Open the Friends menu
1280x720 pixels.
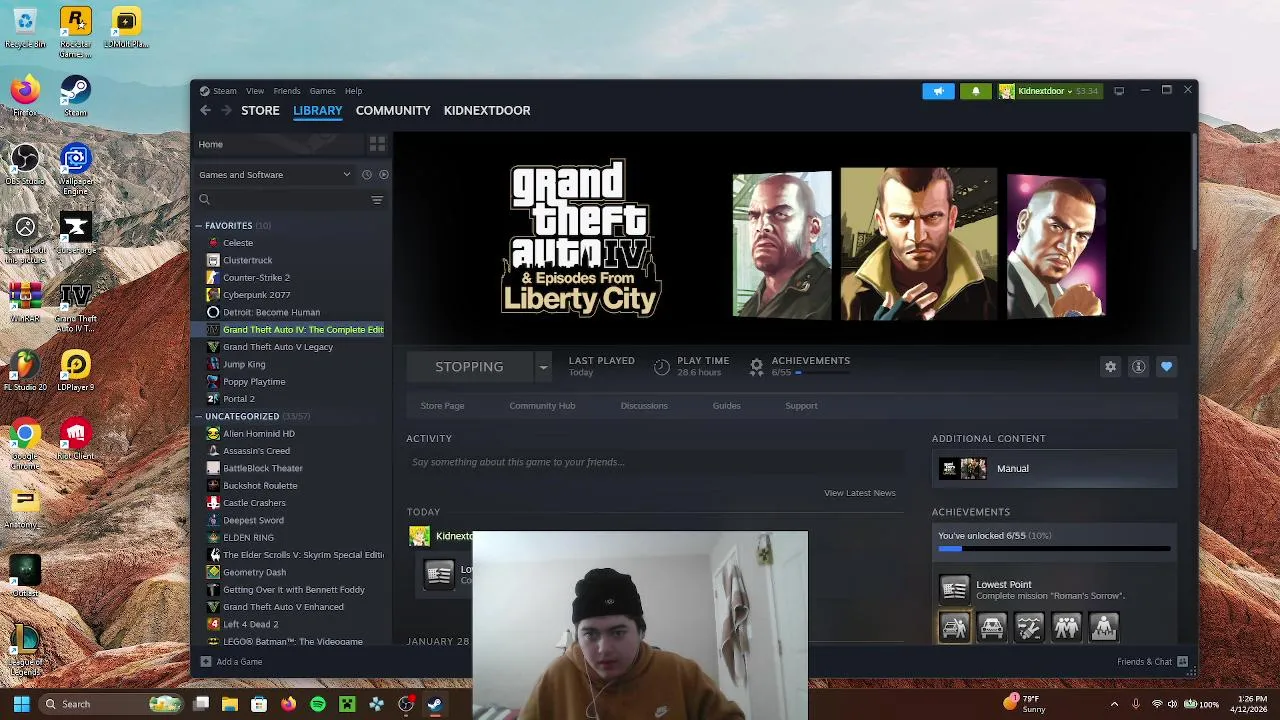[x=287, y=91]
